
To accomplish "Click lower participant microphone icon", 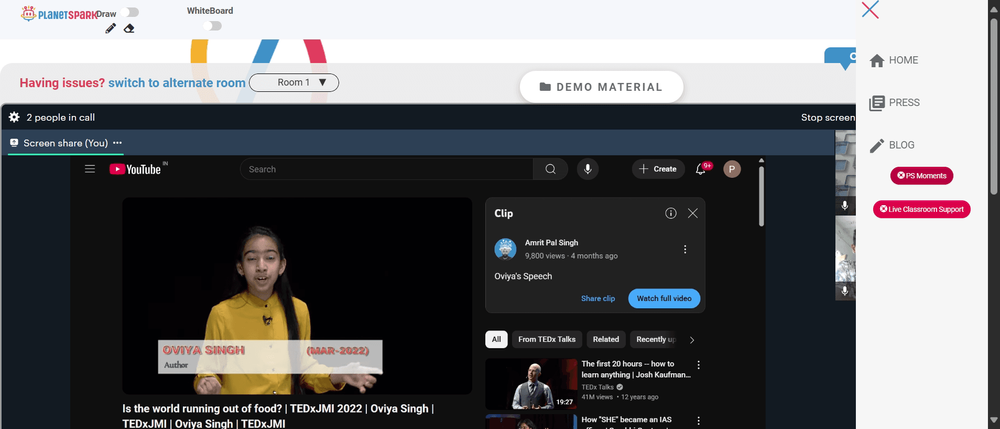I will (x=844, y=291).
